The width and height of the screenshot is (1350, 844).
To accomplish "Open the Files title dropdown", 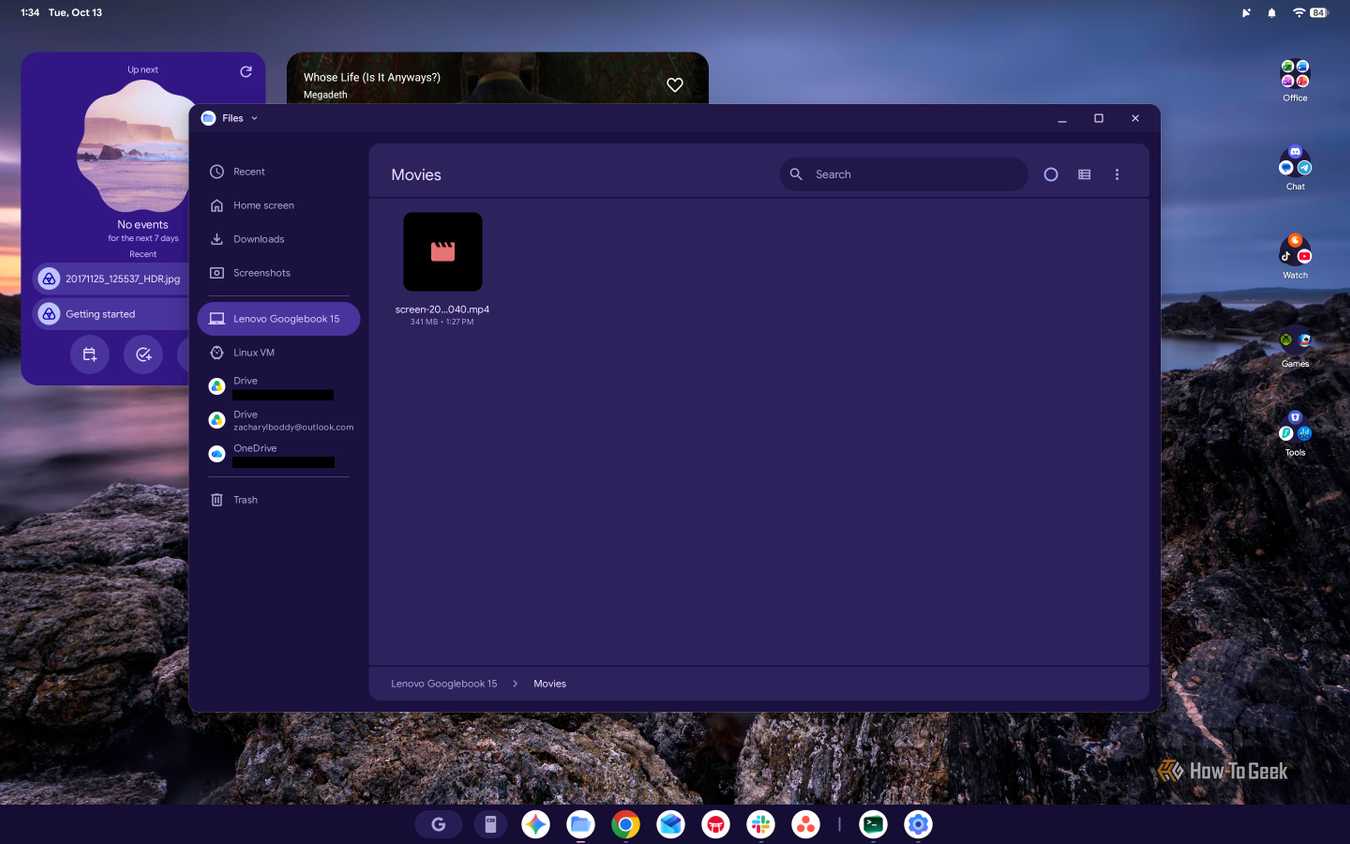I will (230, 118).
